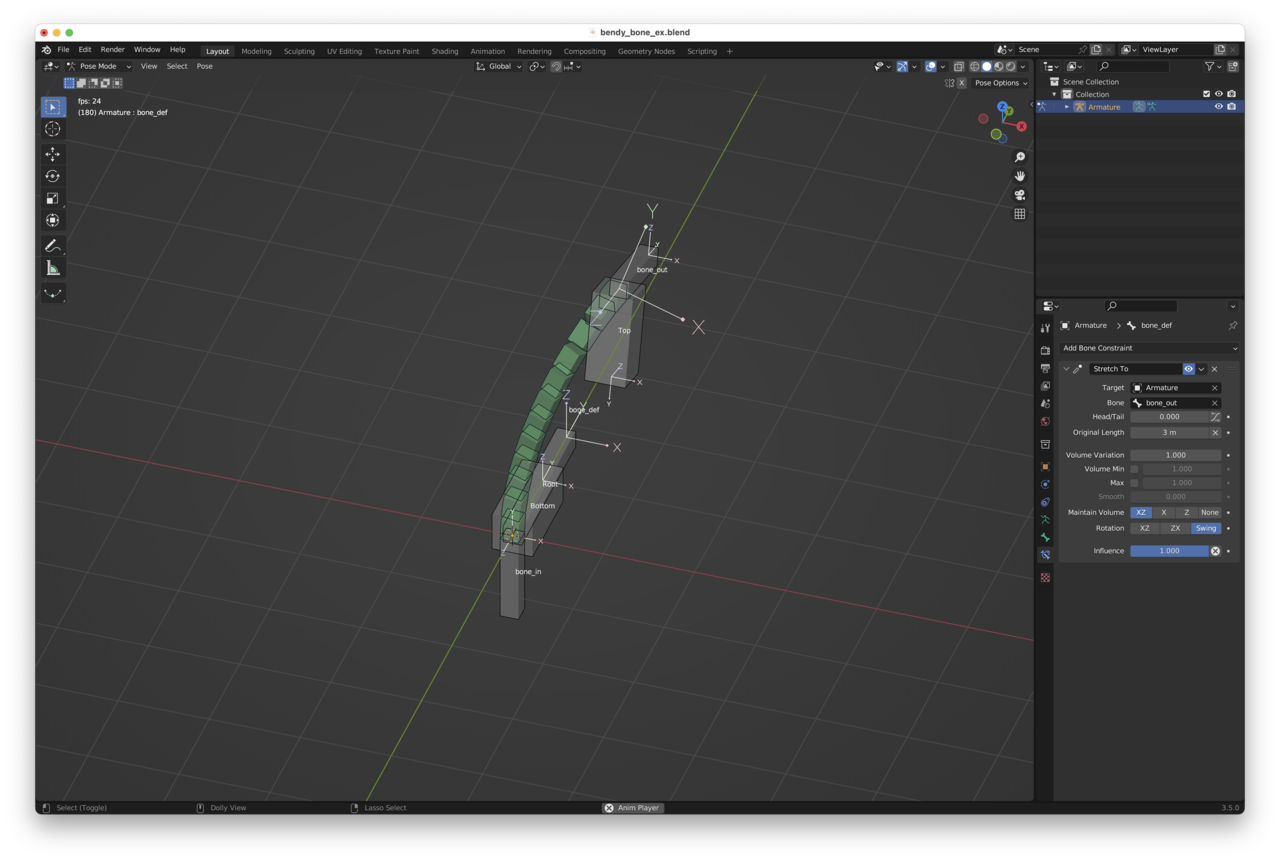This screenshot has height=861, width=1280.
Task: Expand the Armature tree item
Action: pyautogui.click(x=1067, y=107)
